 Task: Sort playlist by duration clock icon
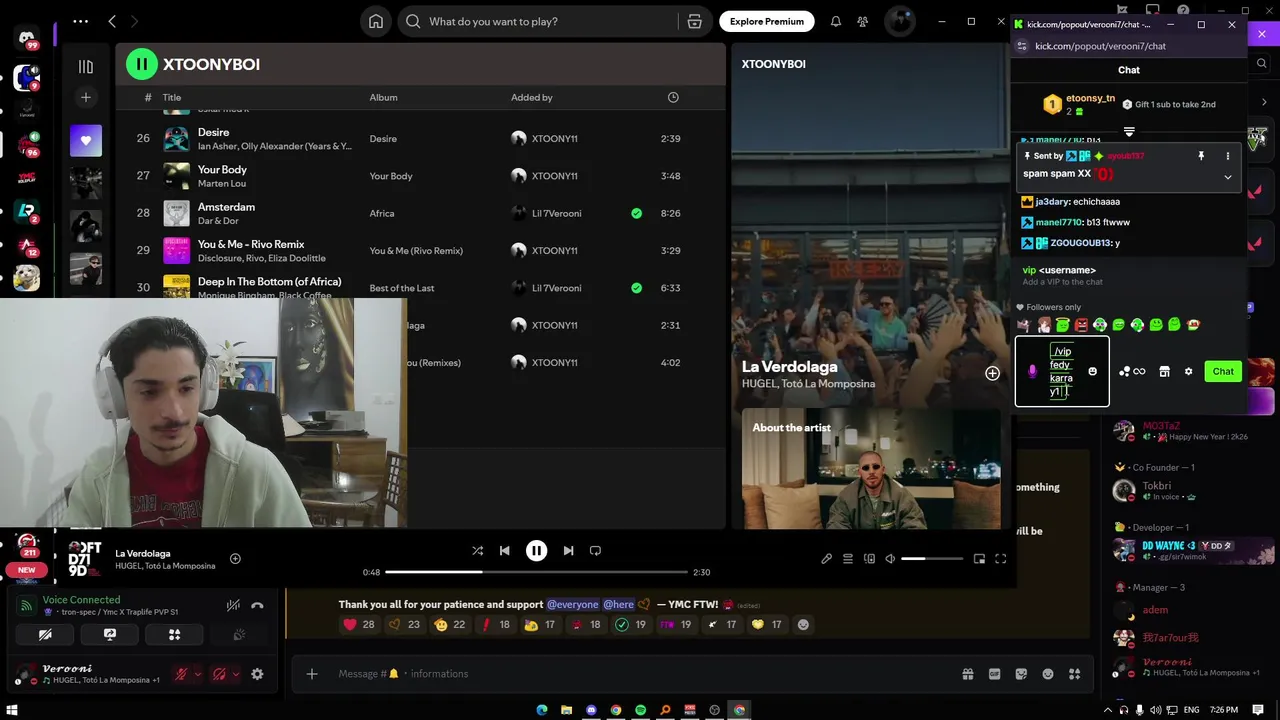(673, 97)
